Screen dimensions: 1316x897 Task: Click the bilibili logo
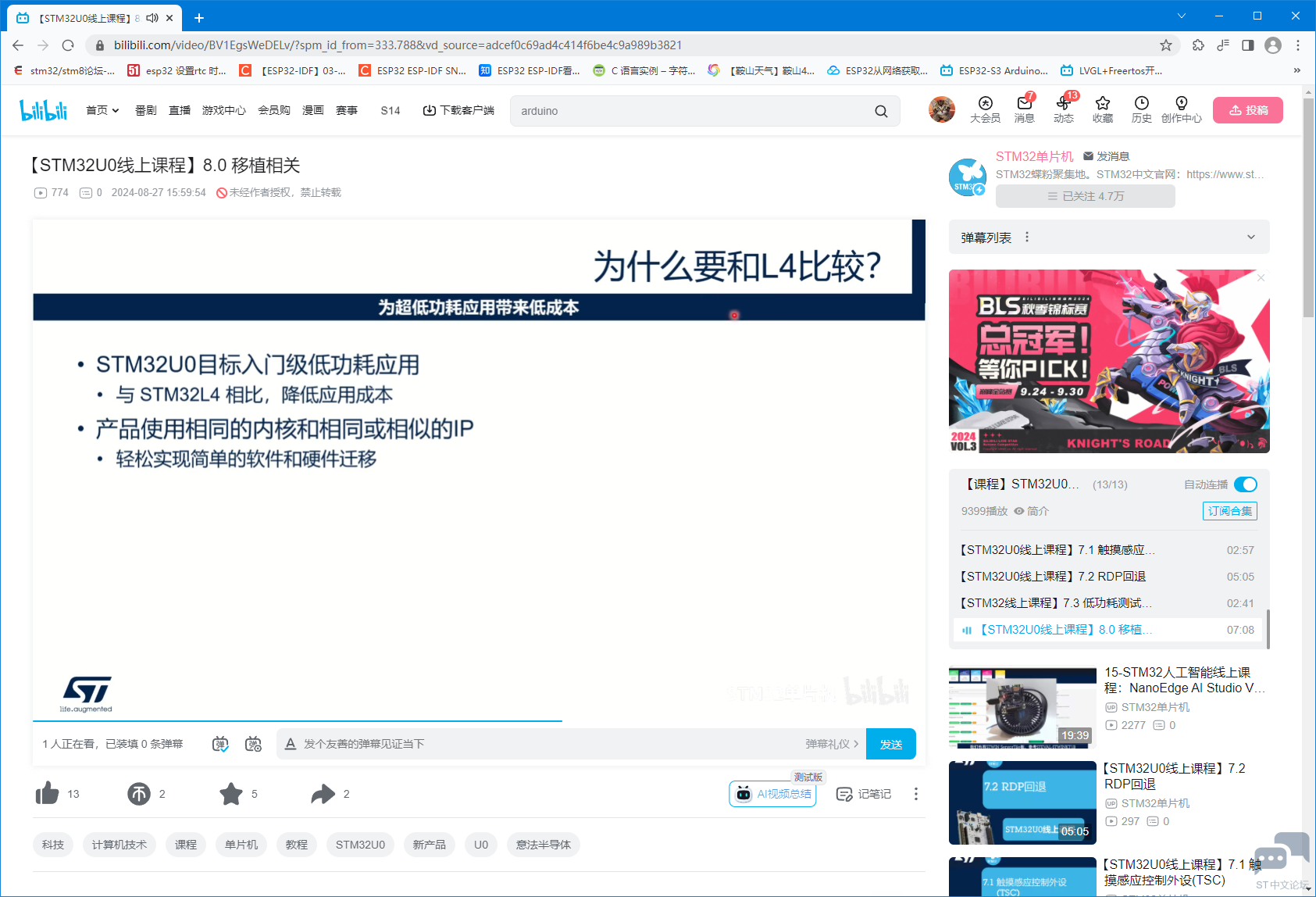click(43, 110)
